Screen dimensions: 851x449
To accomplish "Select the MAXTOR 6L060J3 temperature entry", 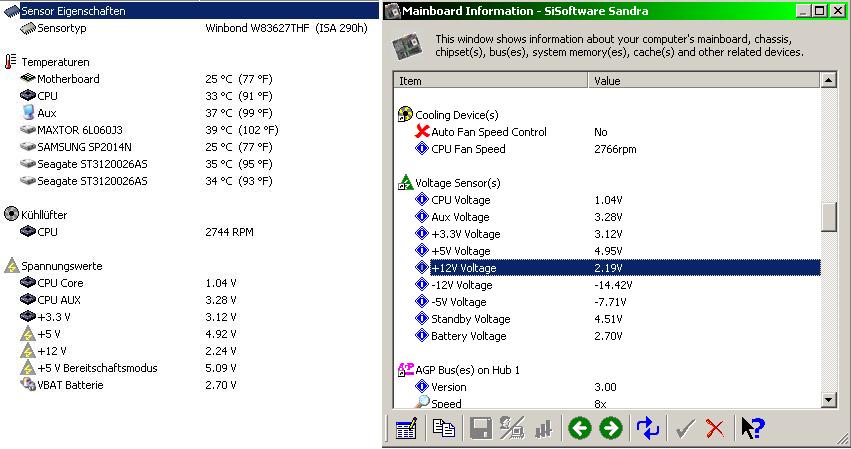I will pyautogui.click(x=79, y=130).
